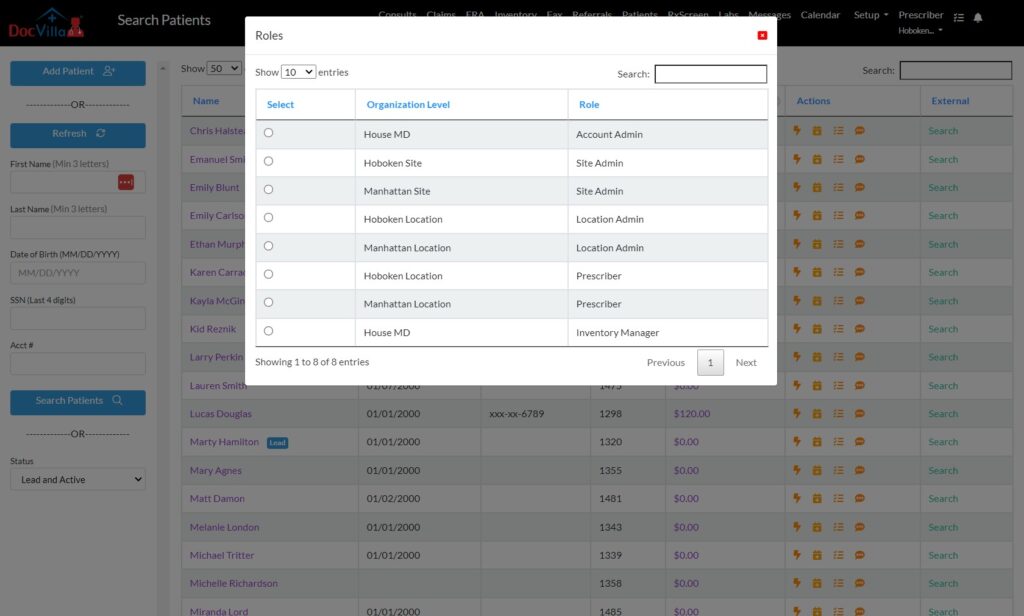Click the Date of Birth field

78,273
